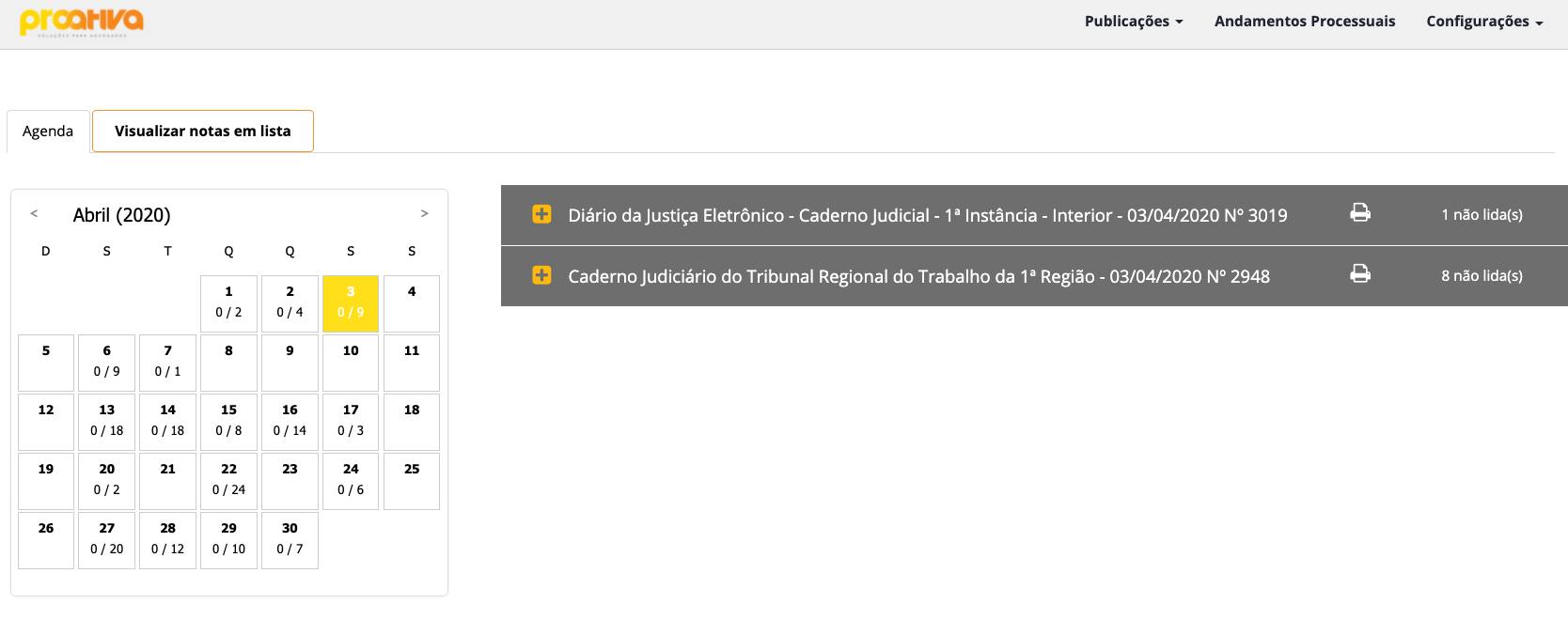Open the Publicações dropdown menu

point(1134,21)
